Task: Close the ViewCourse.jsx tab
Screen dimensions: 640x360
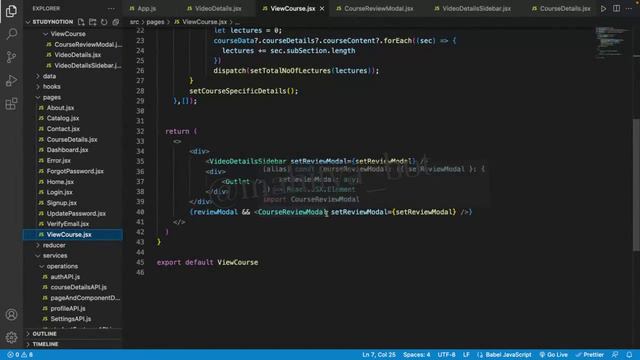Action: tap(322, 9)
